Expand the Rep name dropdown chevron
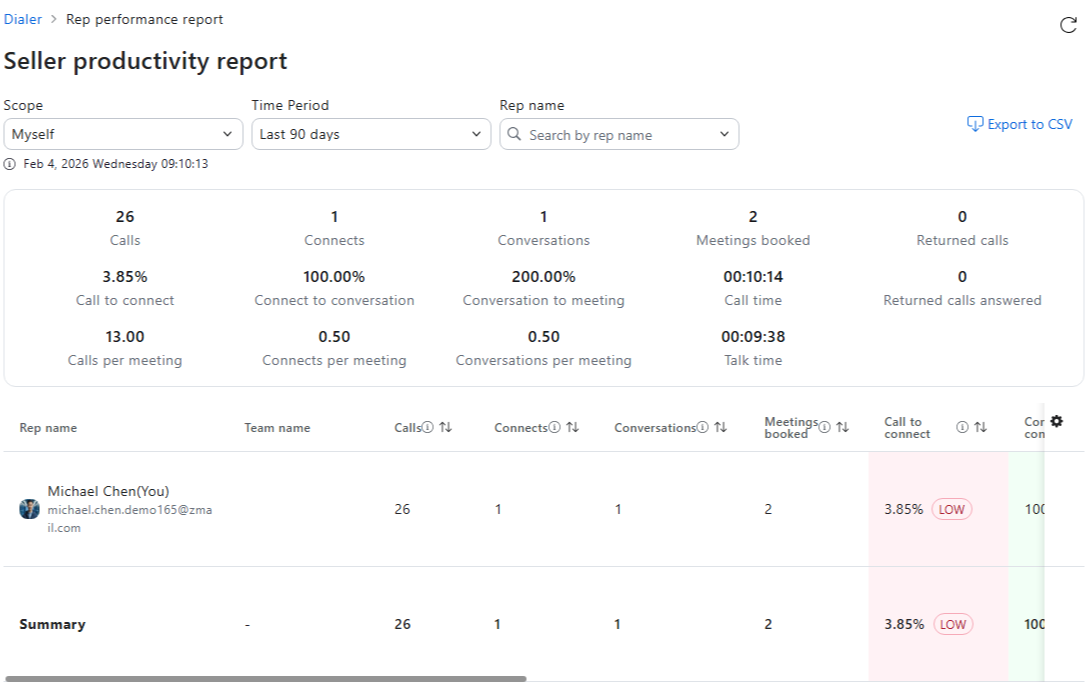 [x=724, y=134]
